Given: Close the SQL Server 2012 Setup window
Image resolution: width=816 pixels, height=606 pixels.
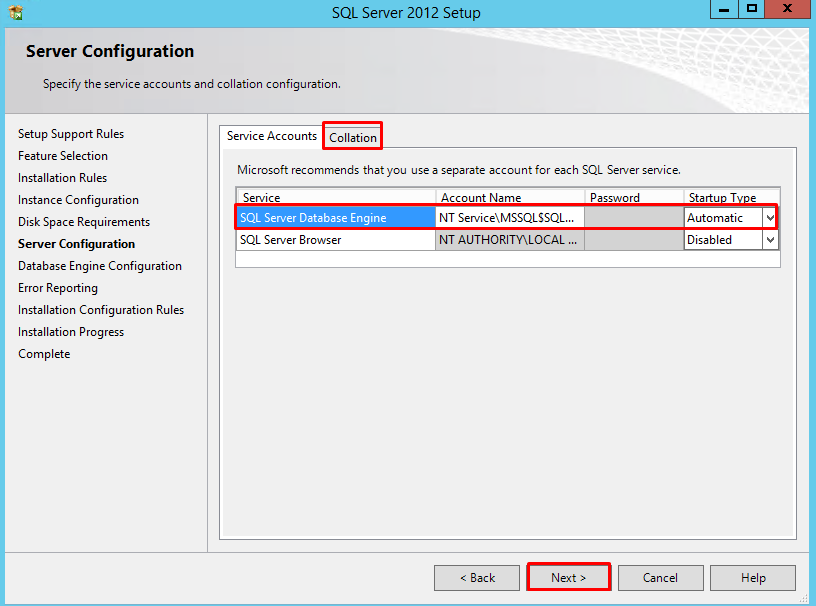Looking at the screenshot, I should (x=787, y=9).
